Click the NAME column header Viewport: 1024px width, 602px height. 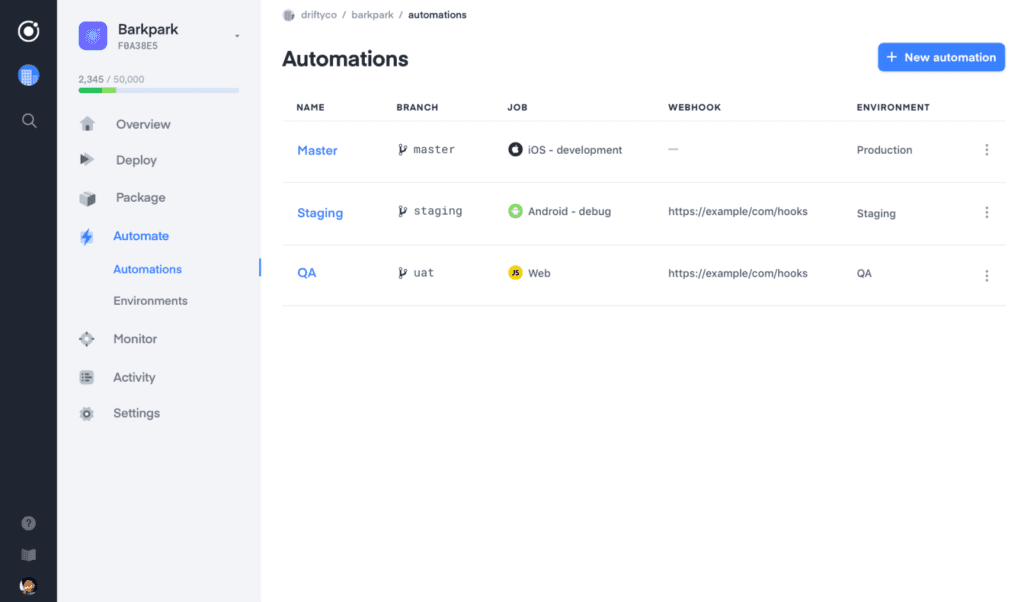(x=310, y=107)
